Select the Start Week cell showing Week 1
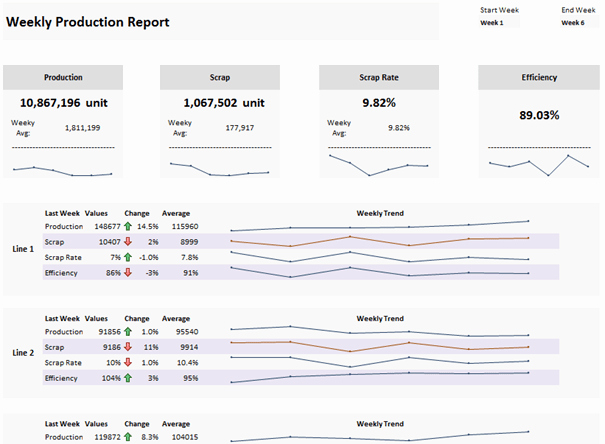 (499, 23)
